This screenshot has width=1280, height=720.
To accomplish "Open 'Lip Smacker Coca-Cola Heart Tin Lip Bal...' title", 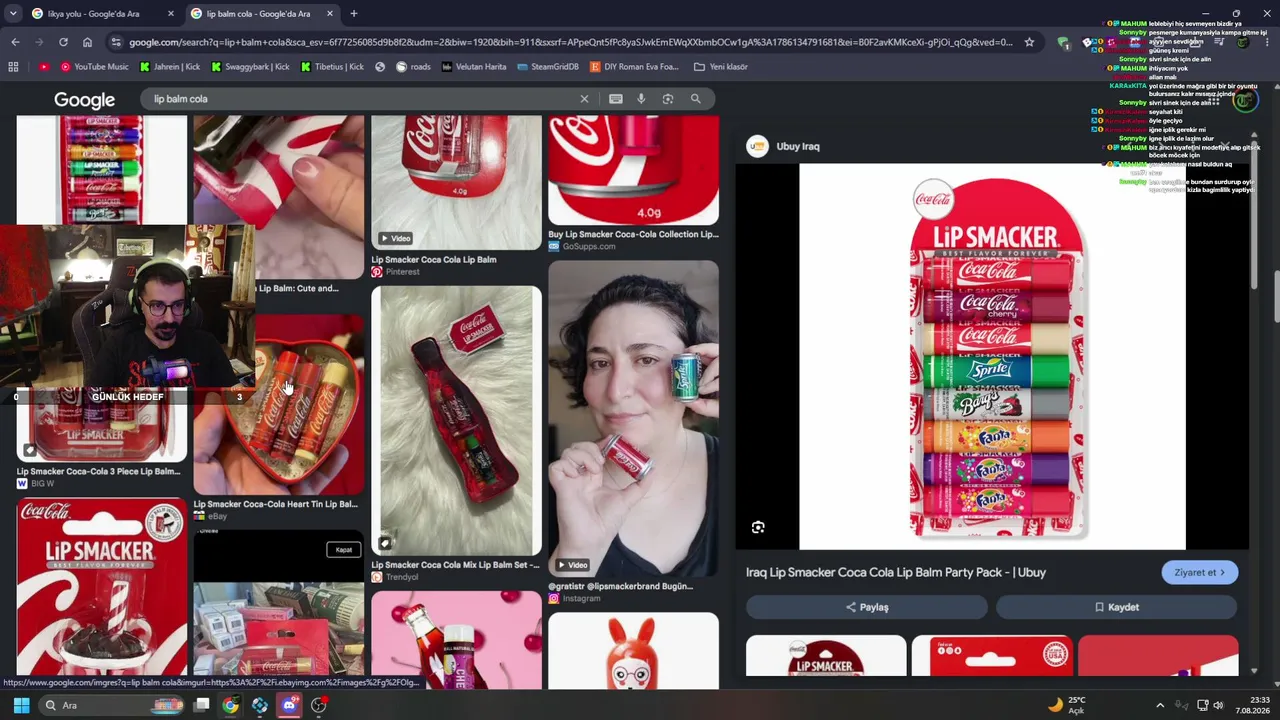I will coord(275,505).
